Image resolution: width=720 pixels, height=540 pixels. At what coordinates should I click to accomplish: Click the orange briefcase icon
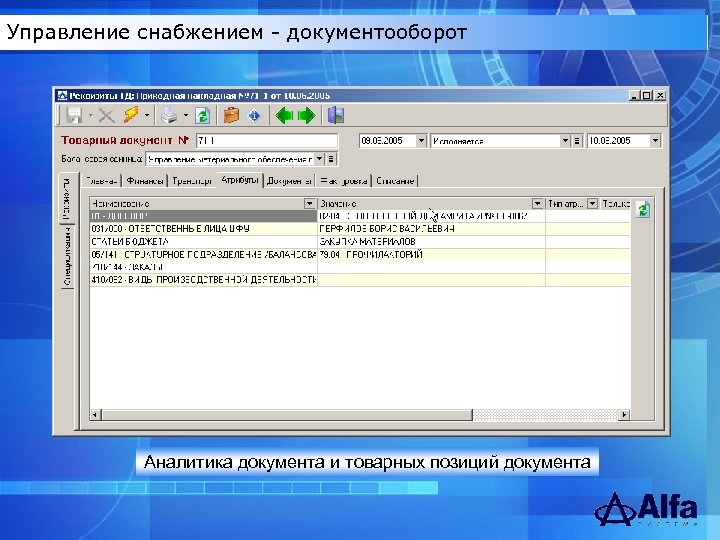click(231, 115)
